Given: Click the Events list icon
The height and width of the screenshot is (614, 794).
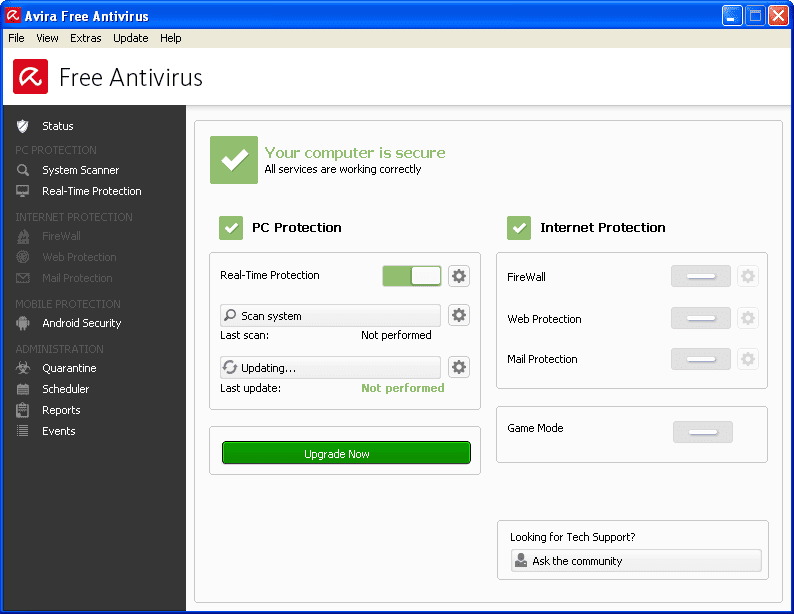Looking at the screenshot, I should [22, 431].
